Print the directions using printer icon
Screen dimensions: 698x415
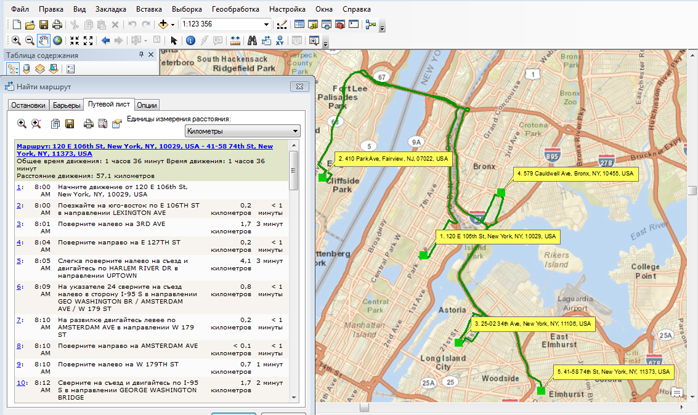click(x=87, y=124)
